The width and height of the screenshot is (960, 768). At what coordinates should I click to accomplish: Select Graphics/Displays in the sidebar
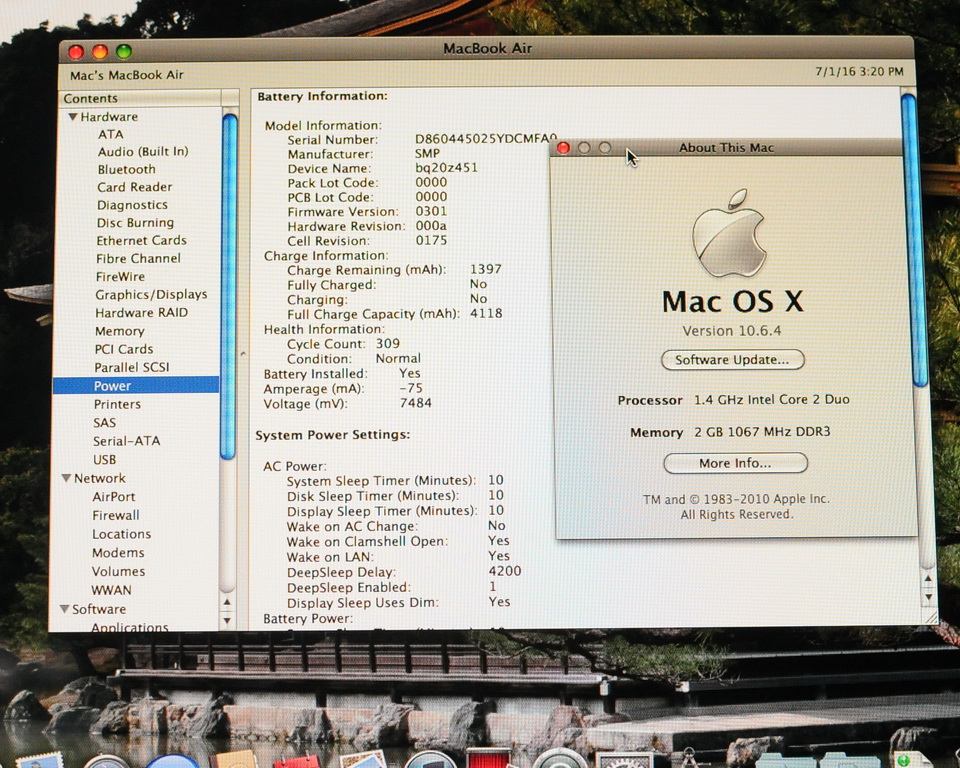click(151, 295)
